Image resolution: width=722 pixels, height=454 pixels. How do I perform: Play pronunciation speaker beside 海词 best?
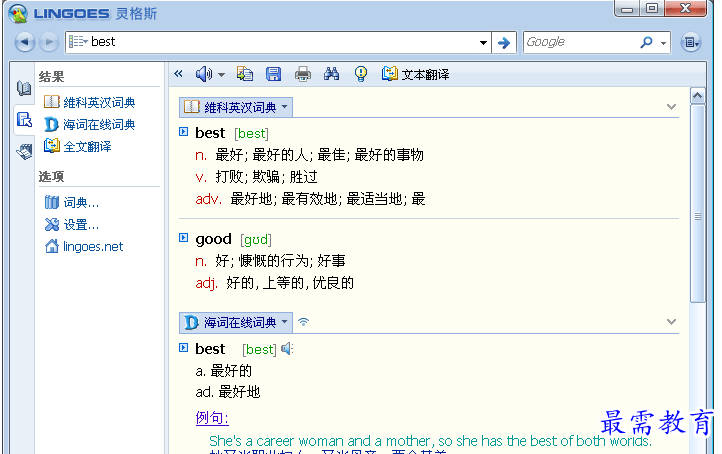[x=287, y=349]
